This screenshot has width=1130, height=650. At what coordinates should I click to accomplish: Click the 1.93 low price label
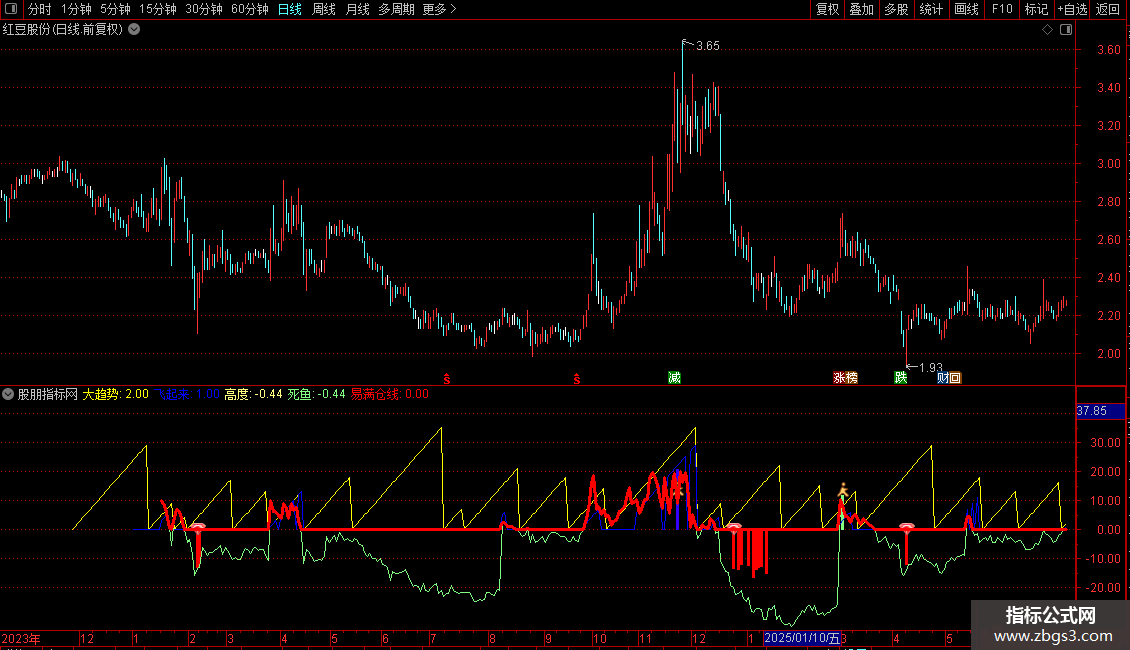coord(930,368)
